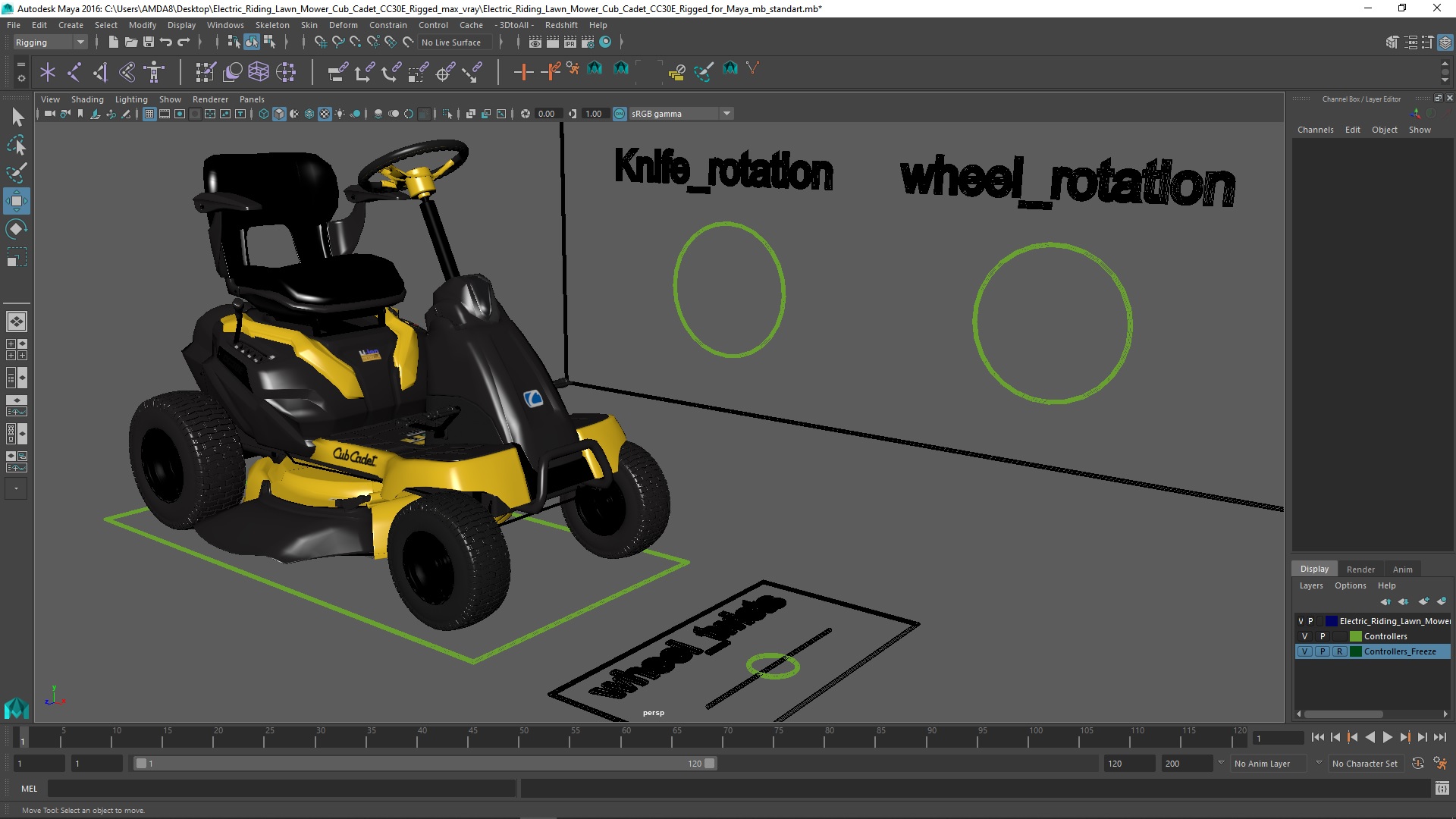The image size is (1456, 819).
Task: Open a scene with folder icon
Action: pyautogui.click(x=130, y=42)
